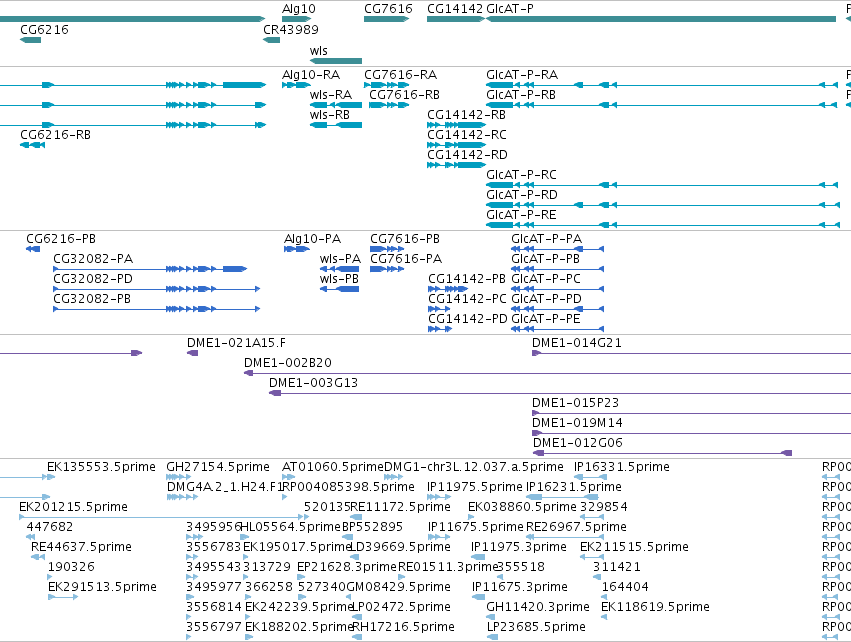Select the IP16331.5prime EST label

point(622,467)
